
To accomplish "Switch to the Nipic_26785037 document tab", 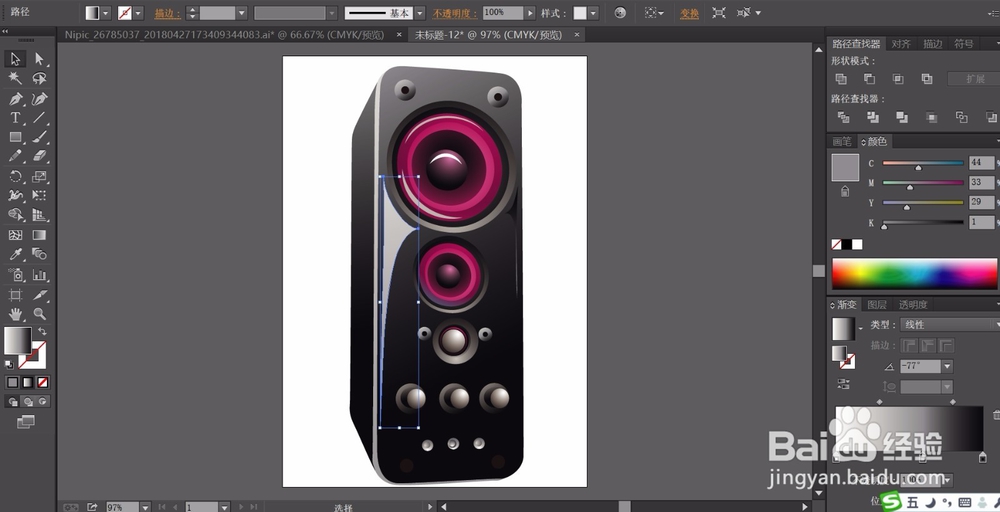I will (x=224, y=34).
